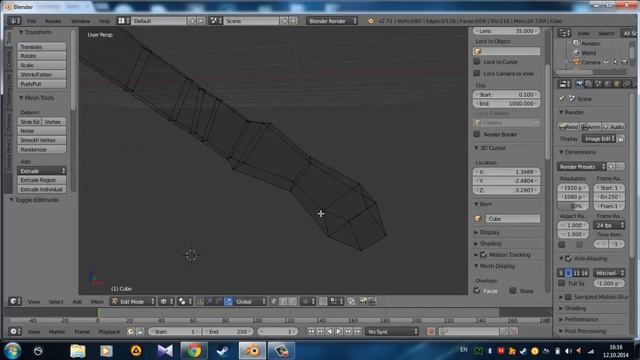The image size is (640, 360).
Task: Enable Lock Camera to View checkbox
Action: [x=477, y=73]
